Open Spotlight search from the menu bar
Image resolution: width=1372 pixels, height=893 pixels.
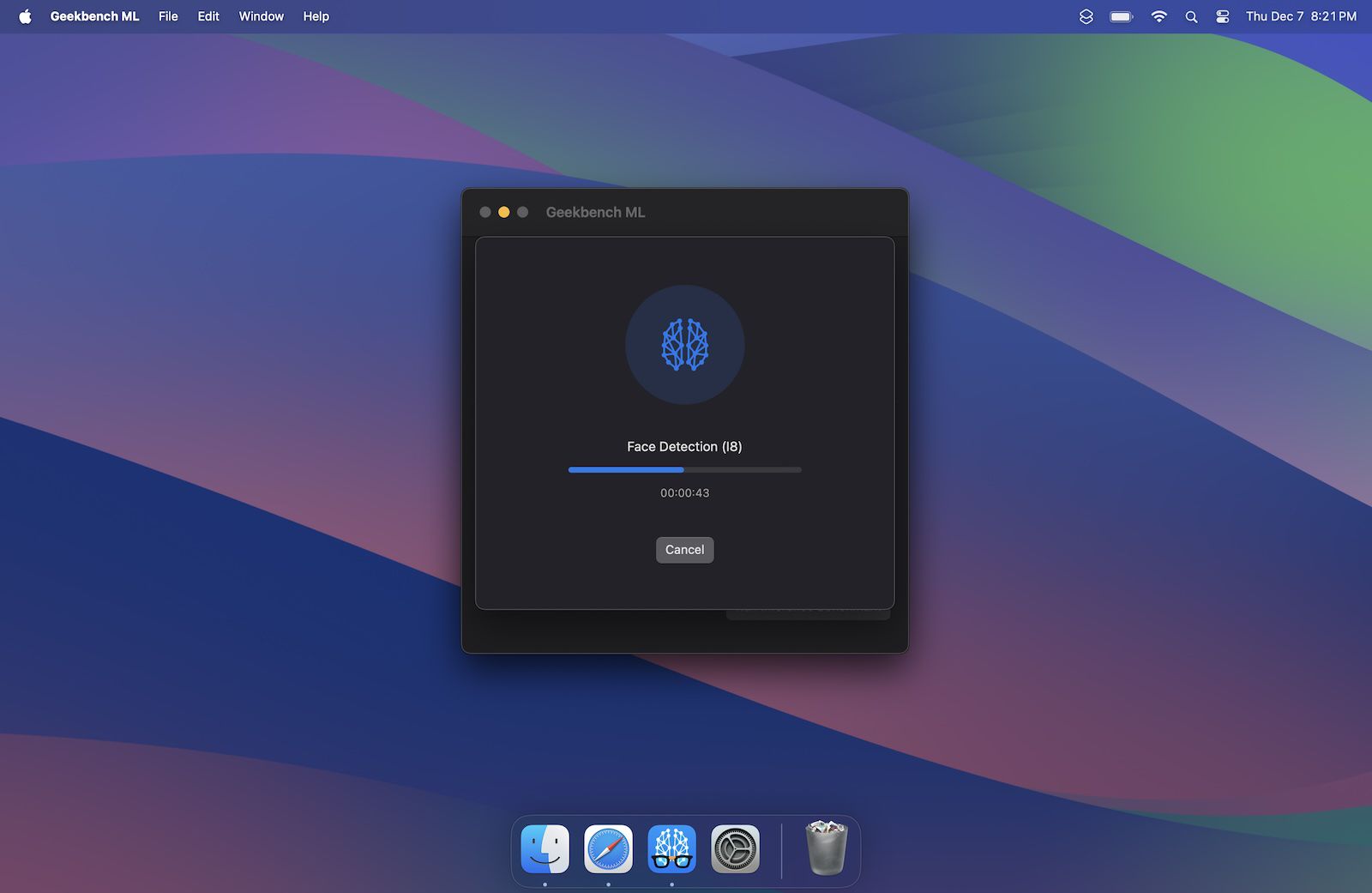coord(1191,16)
